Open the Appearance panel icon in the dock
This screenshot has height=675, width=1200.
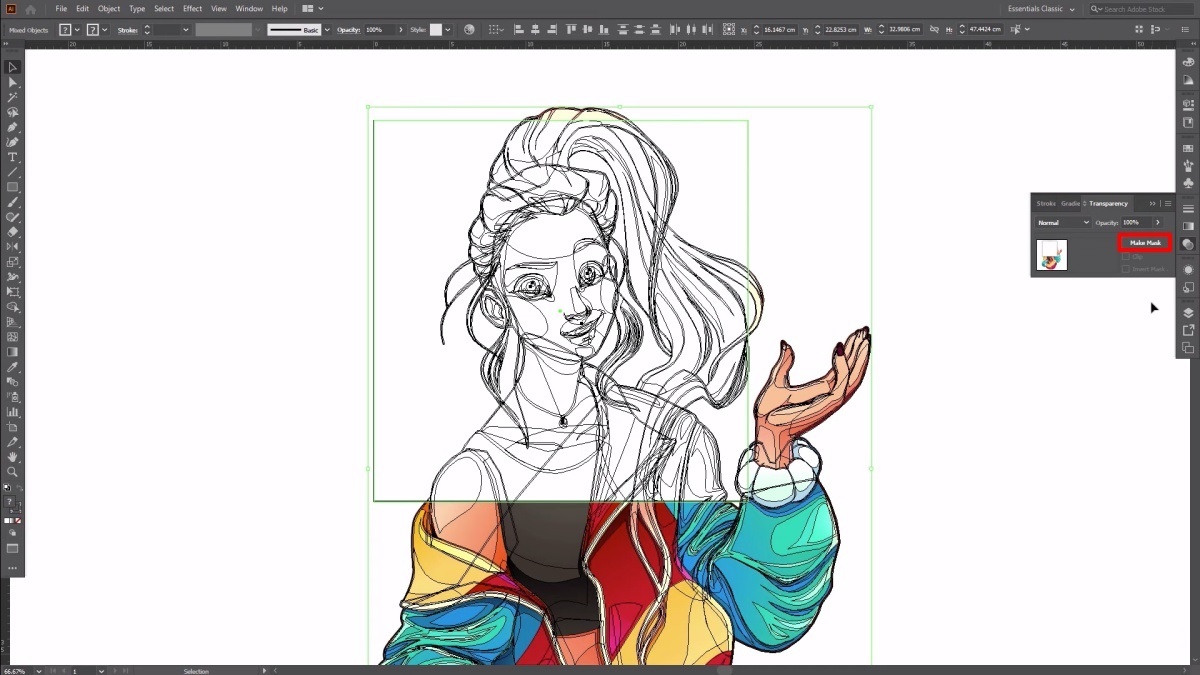point(1188,270)
